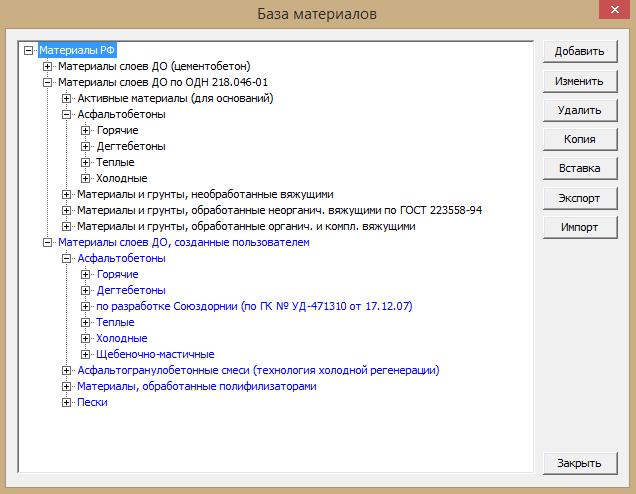636x494 pixels.
Task: Select Материалы слоев ДО по ОДН 218.046-01
Action: click(x=163, y=83)
